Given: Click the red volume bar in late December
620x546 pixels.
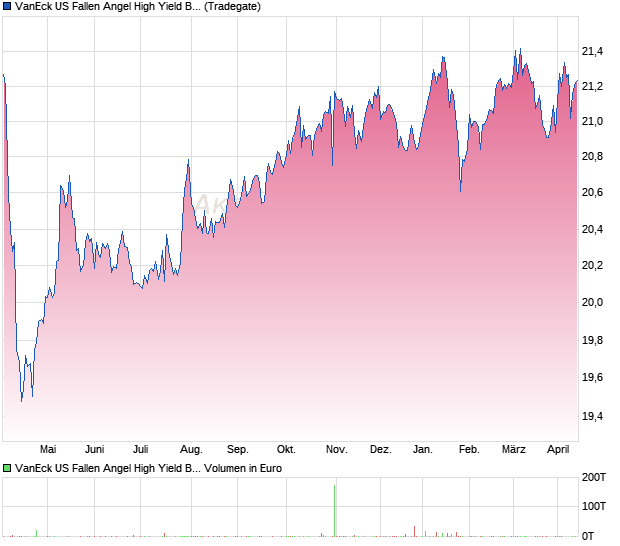Looking at the screenshot, I should [x=414, y=531].
